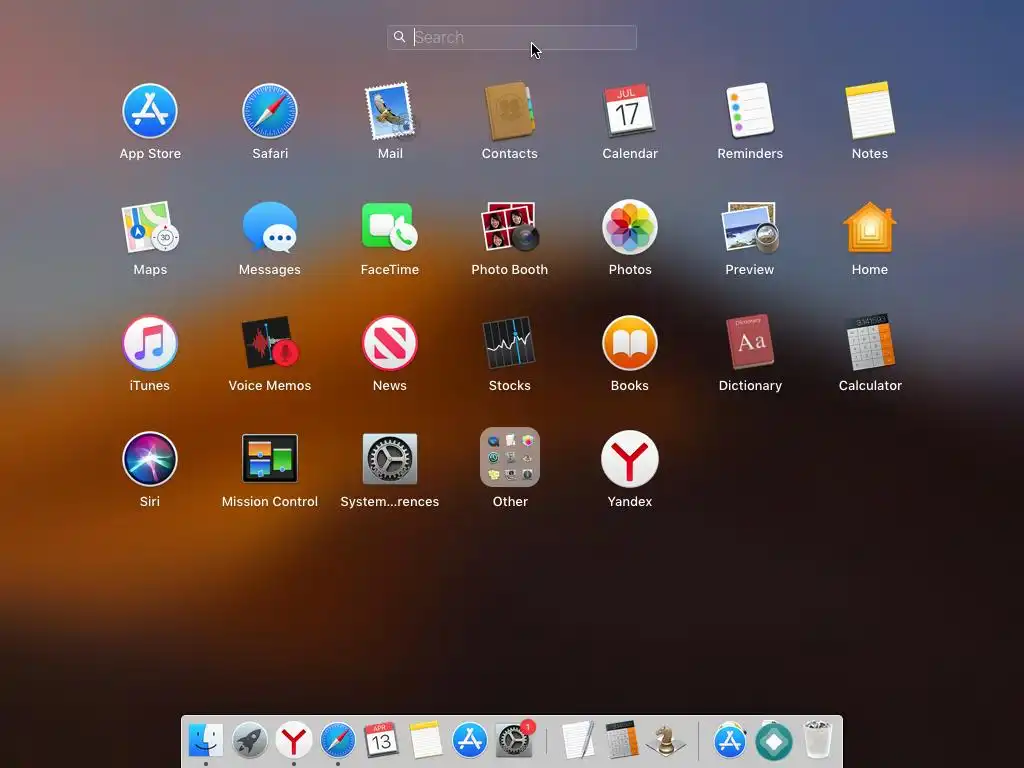Screen dimensions: 1024x768
Task: Switch to Yandex browser in the Dock
Action: 293,741
